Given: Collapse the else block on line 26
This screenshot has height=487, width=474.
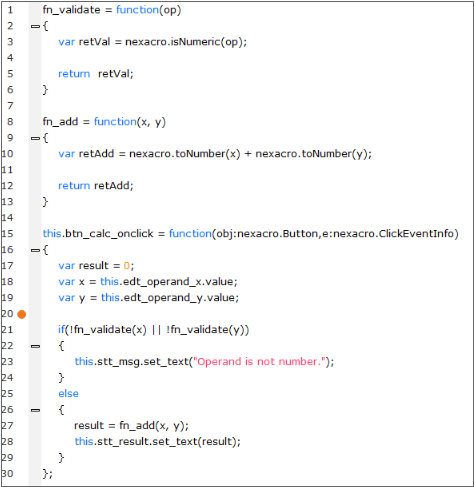Looking at the screenshot, I should point(35,410).
